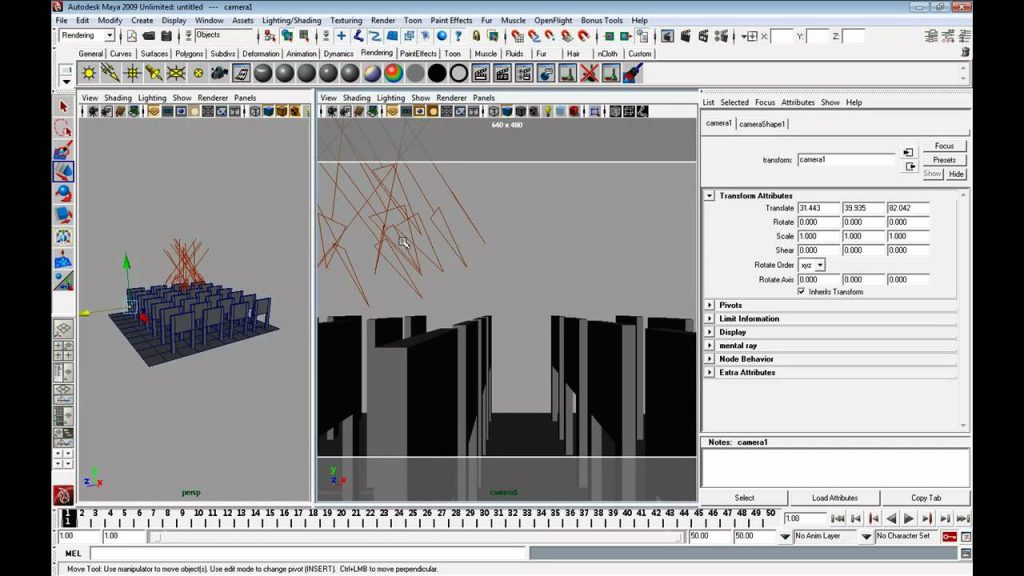The height and width of the screenshot is (576, 1024).
Task: Collapse Transform Attributes section
Action: point(709,195)
